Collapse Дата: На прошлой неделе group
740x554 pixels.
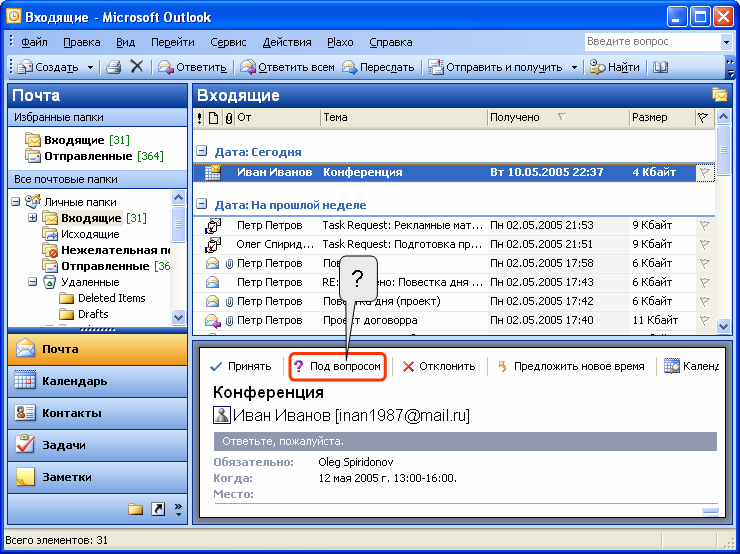tap(202, 204)
